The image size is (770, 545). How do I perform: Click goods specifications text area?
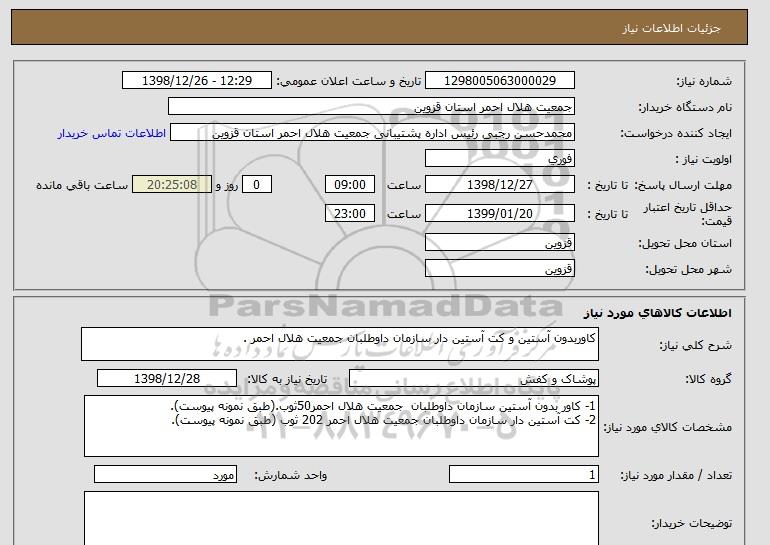tap(341, 426)
